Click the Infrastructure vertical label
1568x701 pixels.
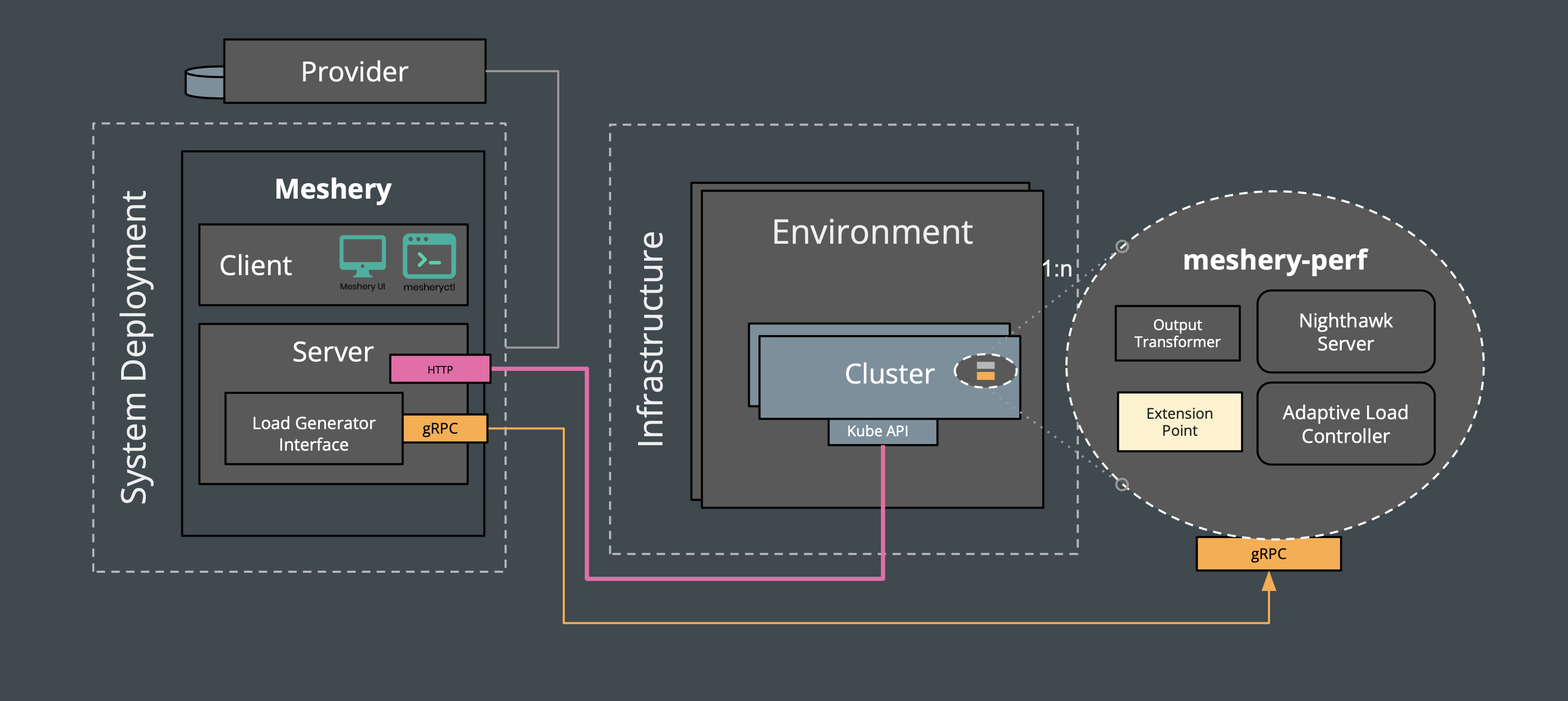[651, 339]
